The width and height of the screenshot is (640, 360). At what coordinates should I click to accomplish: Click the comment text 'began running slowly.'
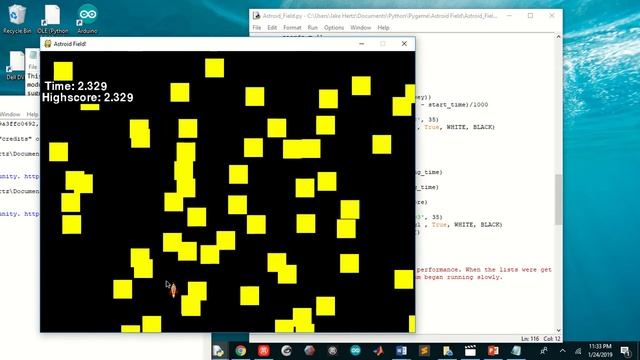click(463, 277)
